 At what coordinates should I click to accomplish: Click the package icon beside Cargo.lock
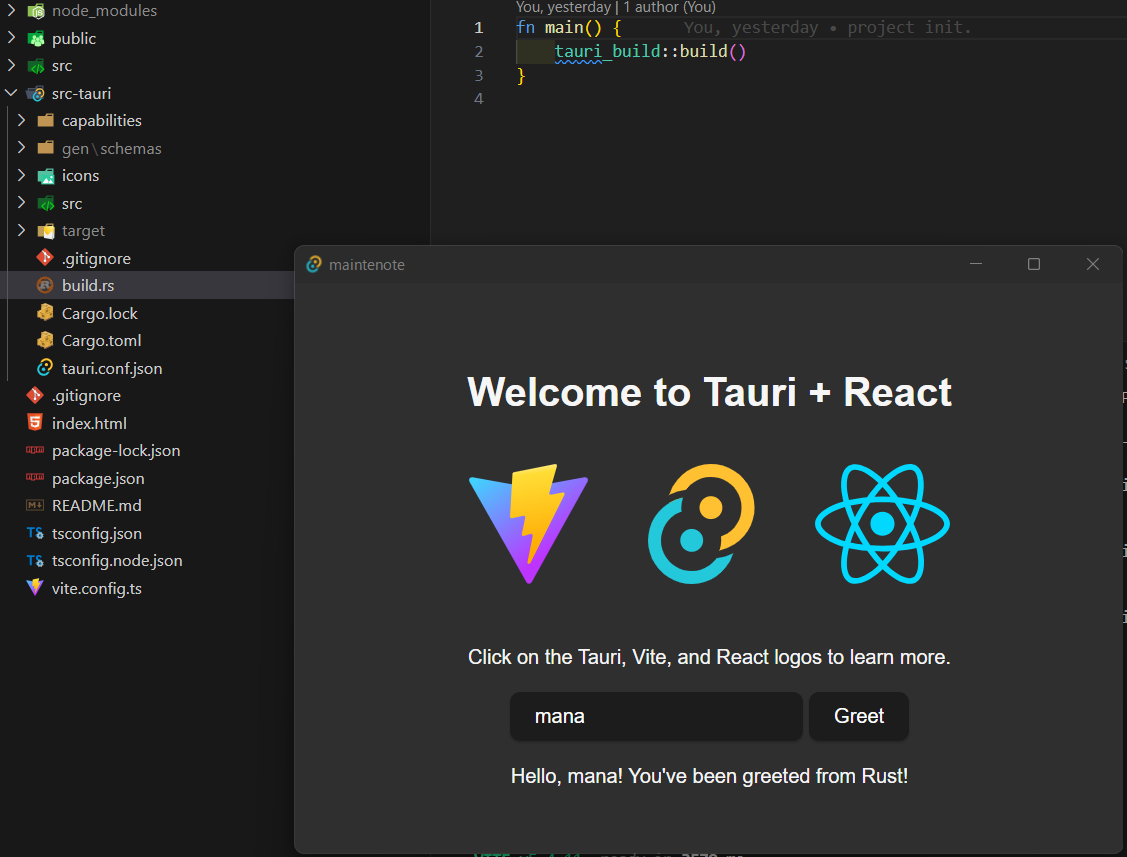[x=45, y=313]
